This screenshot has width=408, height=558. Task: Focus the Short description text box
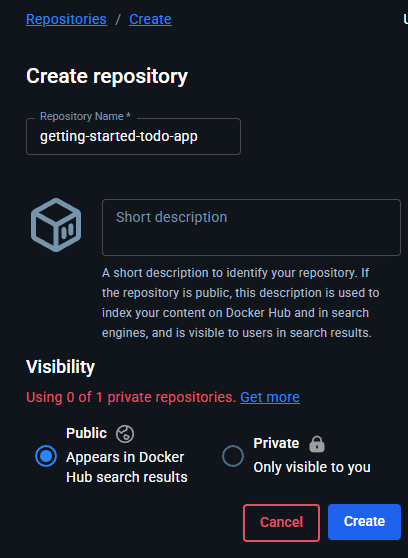251,227
